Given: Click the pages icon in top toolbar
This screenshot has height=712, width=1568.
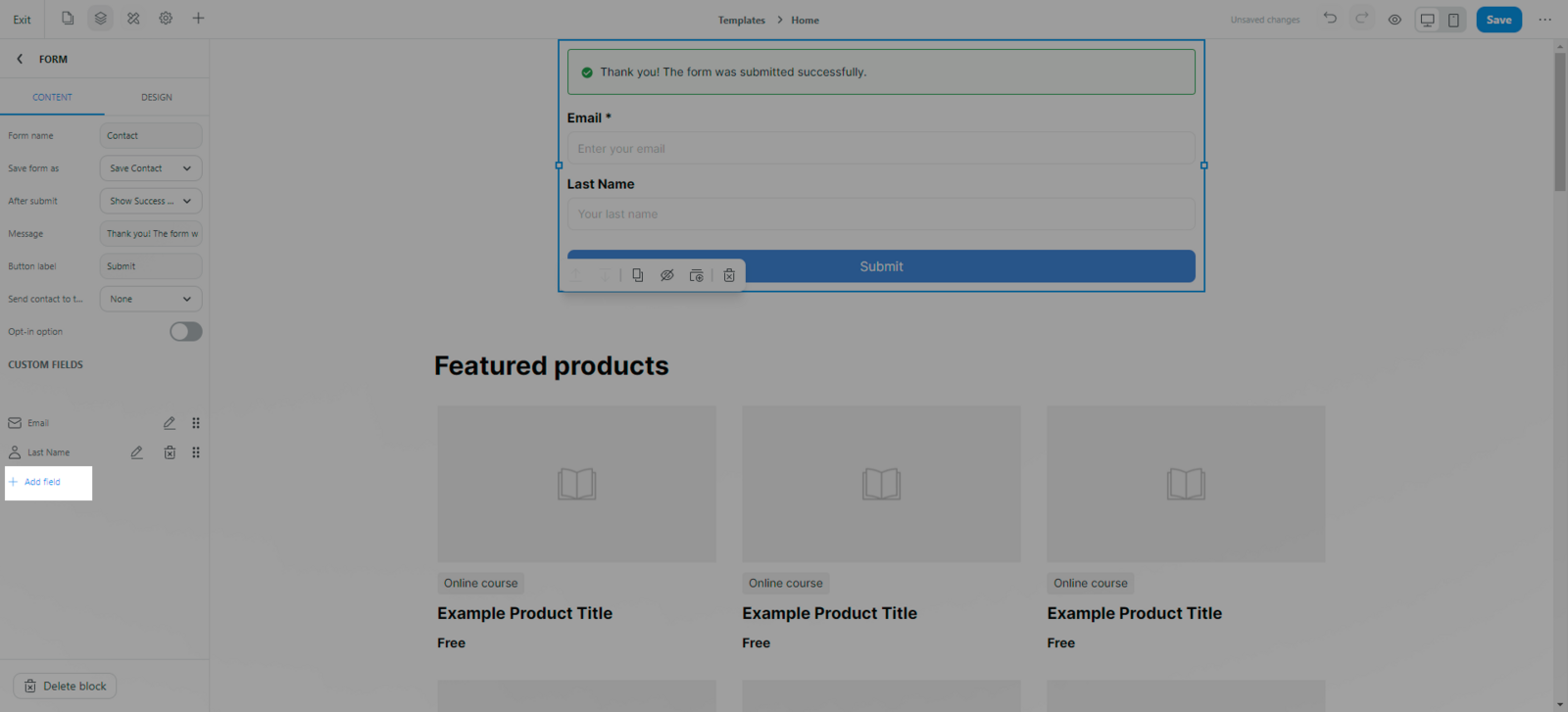Looking at the screenshot, I should (x=68, y=19).
